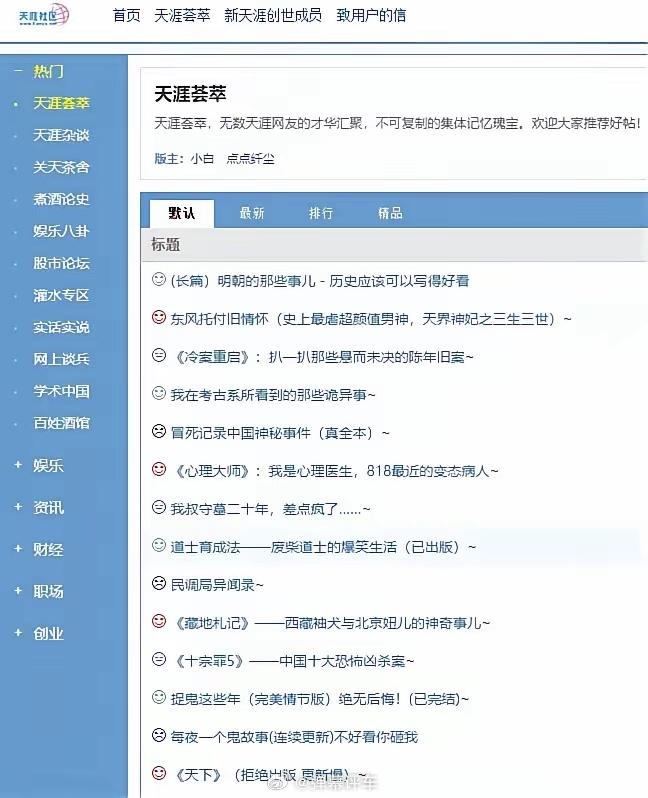Open 网上谈兵 board in sidebar
This screenshot has width=648, height=798.
[62, 359]
